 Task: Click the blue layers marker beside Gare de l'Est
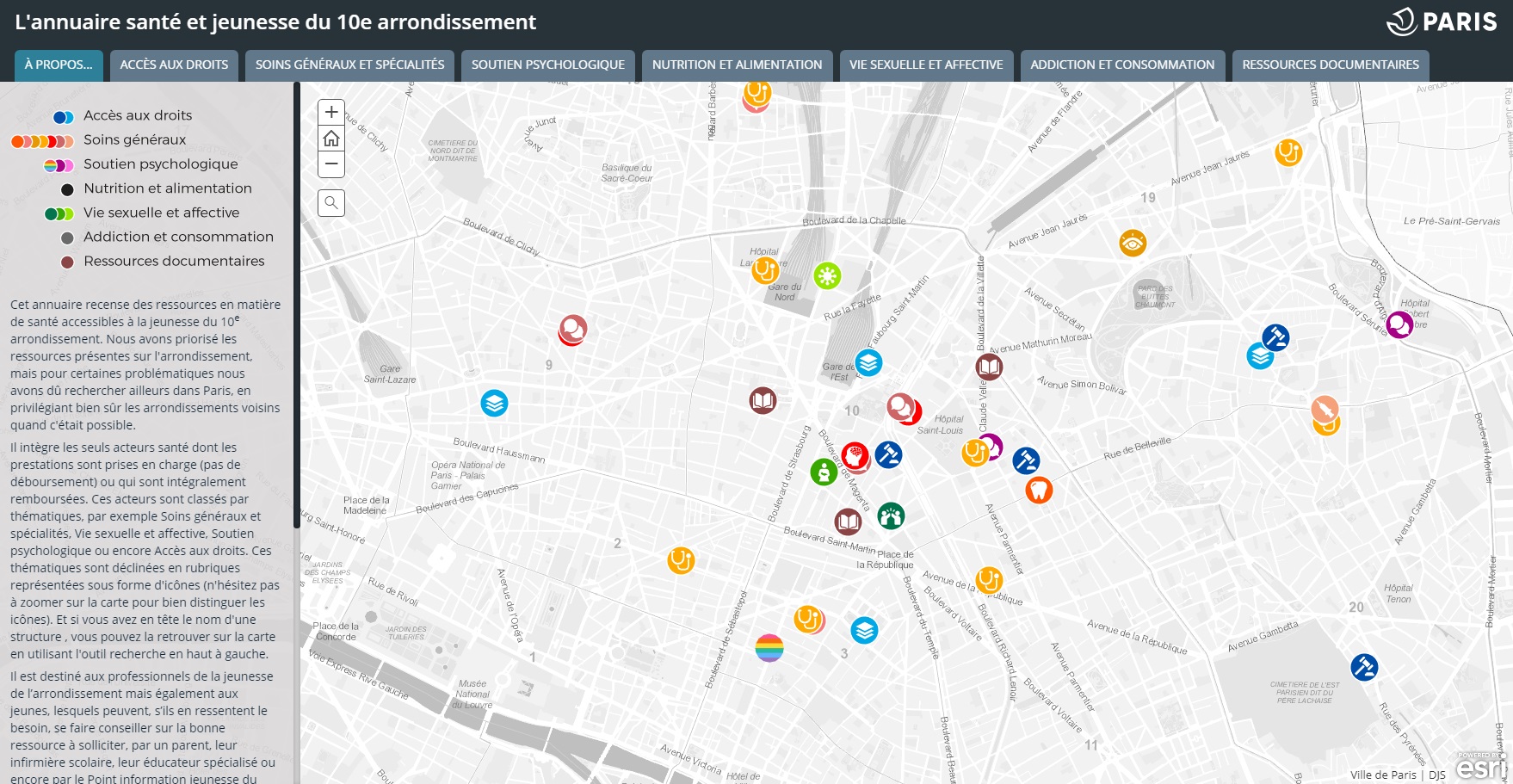coord(868,362)
